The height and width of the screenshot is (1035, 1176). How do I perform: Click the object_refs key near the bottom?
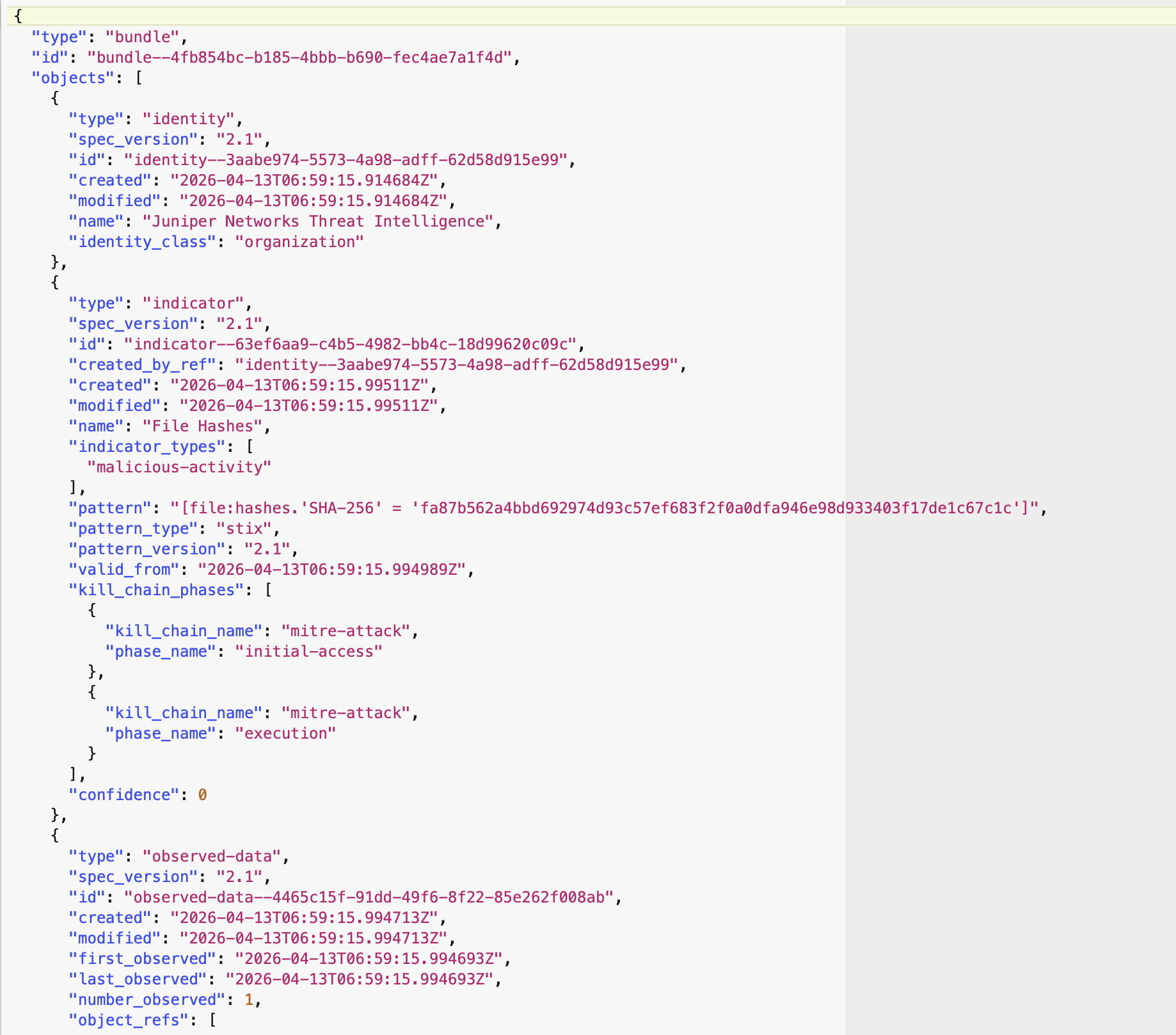126,1020
